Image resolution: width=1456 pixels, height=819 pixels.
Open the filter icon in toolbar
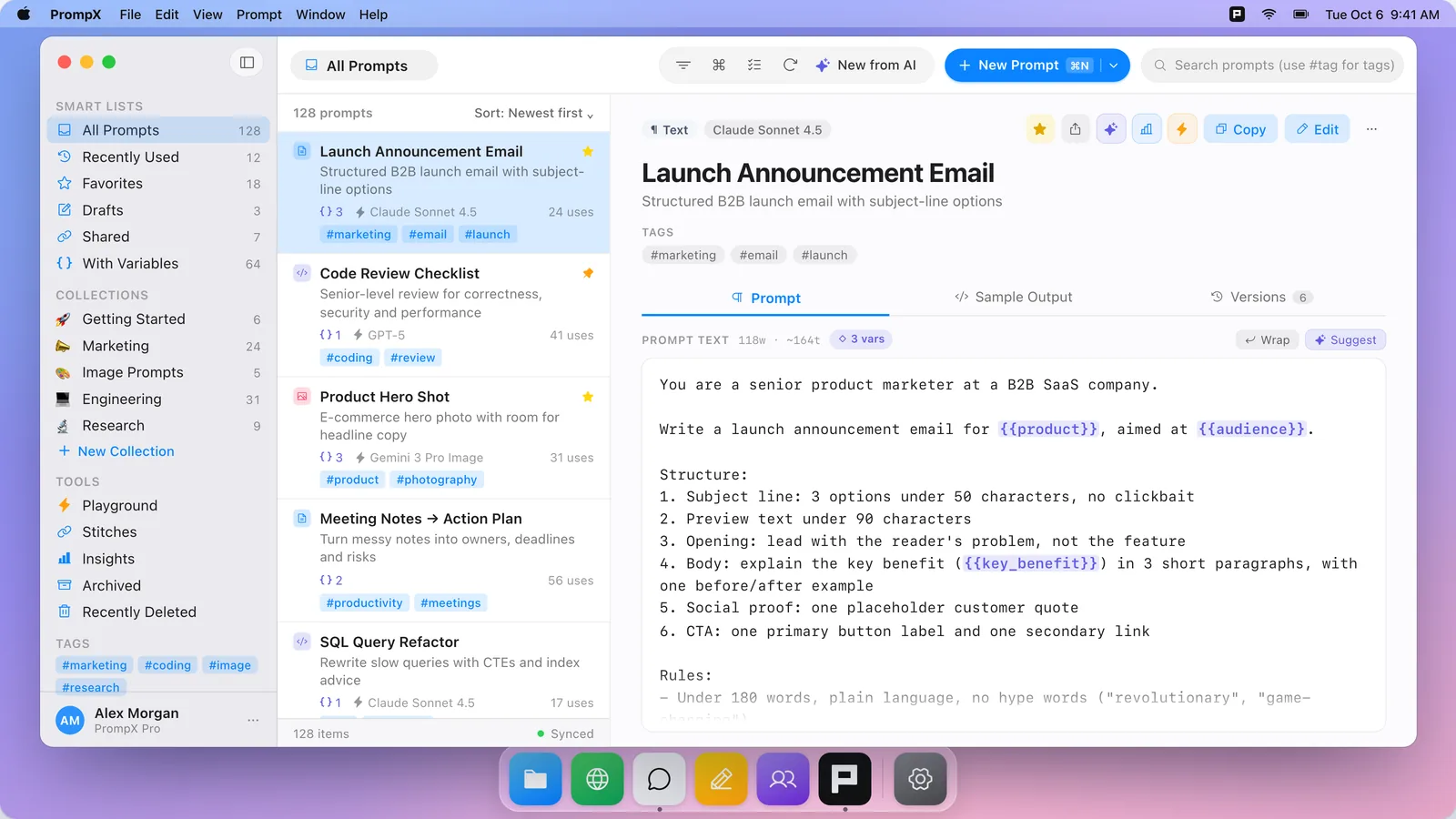coord(683,66)
